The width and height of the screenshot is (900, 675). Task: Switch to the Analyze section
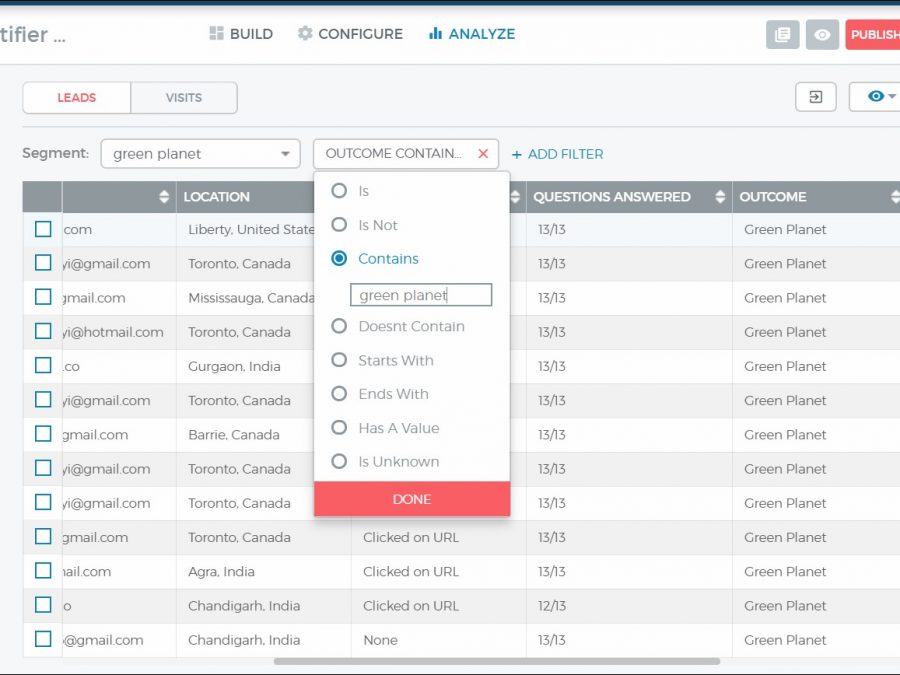pyautogui.click(x=472, y=34)
